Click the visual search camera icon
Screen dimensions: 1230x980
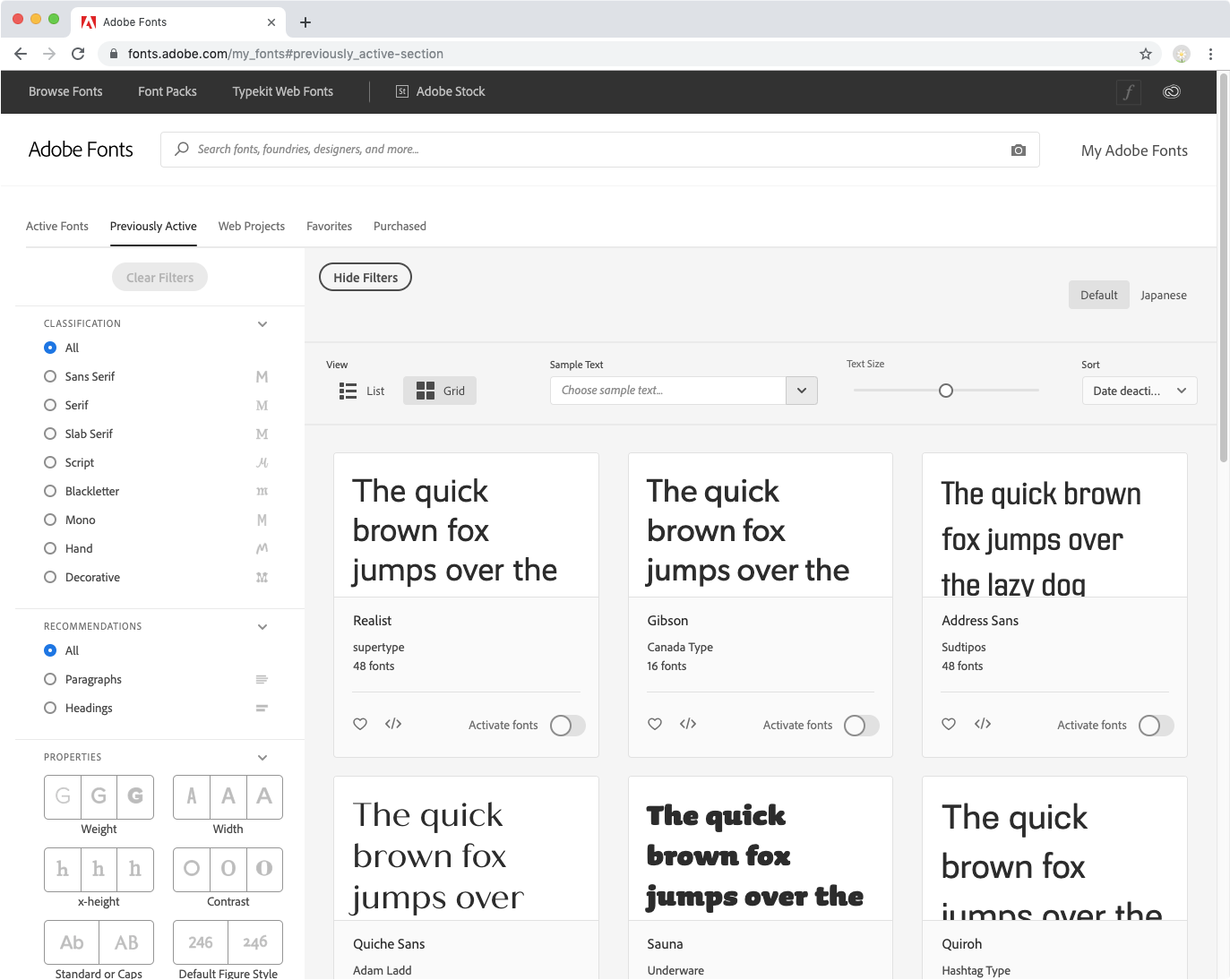click(1018, 150)
